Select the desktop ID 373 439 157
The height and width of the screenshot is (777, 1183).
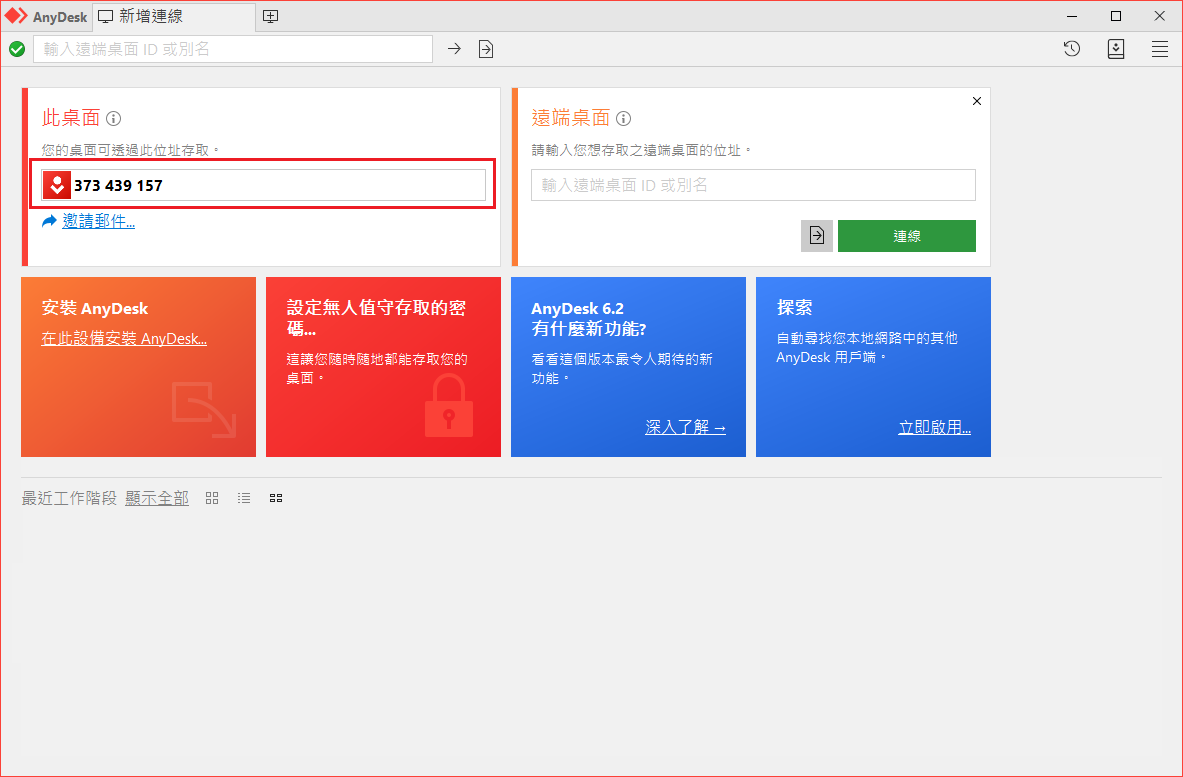tap(118, 186)
